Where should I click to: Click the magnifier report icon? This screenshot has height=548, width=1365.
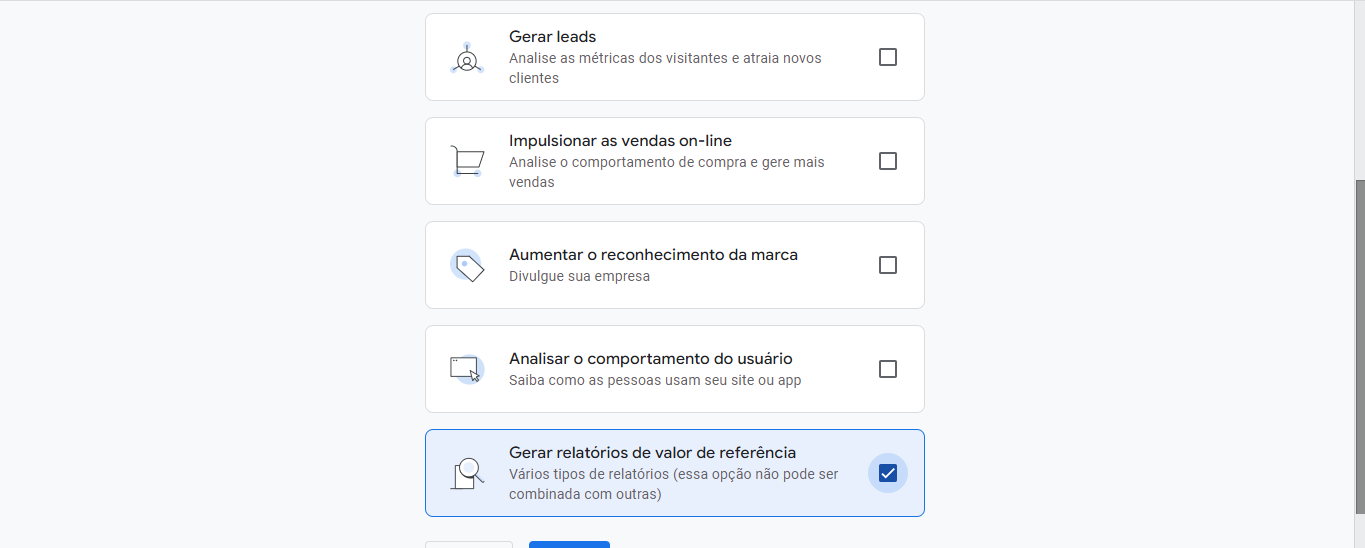coord(467,473)
